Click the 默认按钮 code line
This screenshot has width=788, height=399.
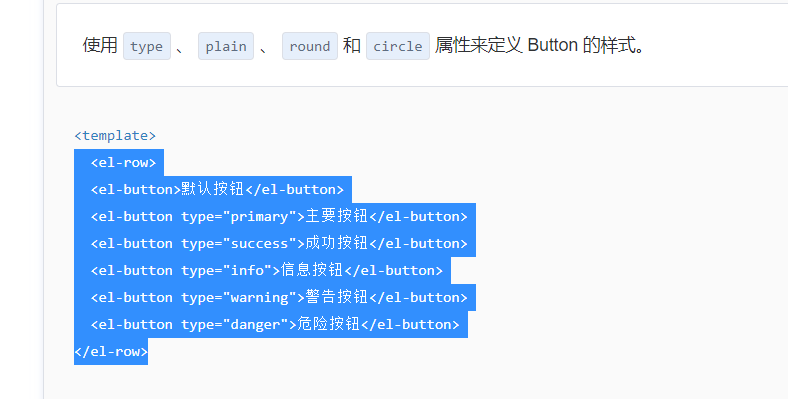click(x=217, y=189)
